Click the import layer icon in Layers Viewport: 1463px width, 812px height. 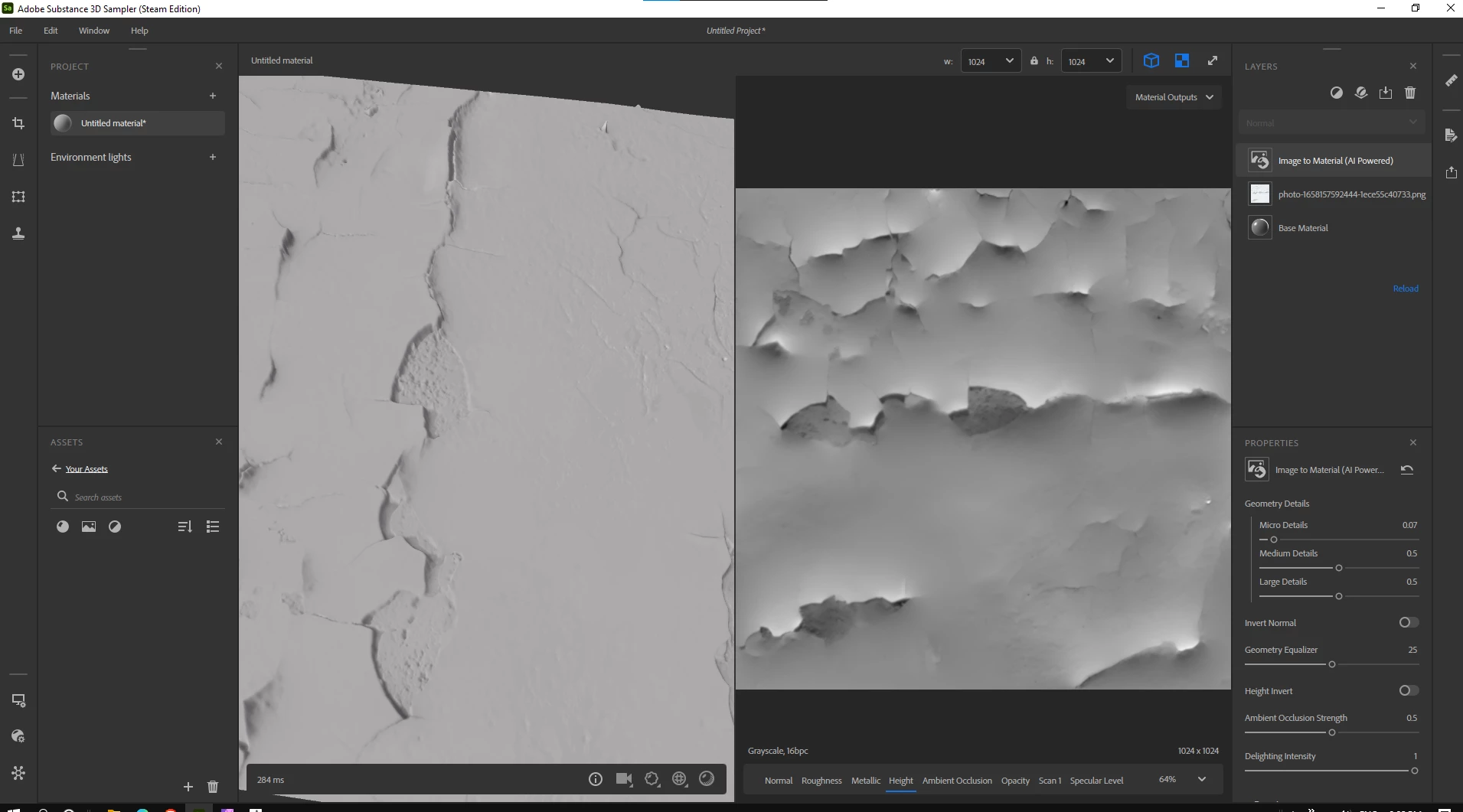pyautogui.click(x=1386, y=93)
